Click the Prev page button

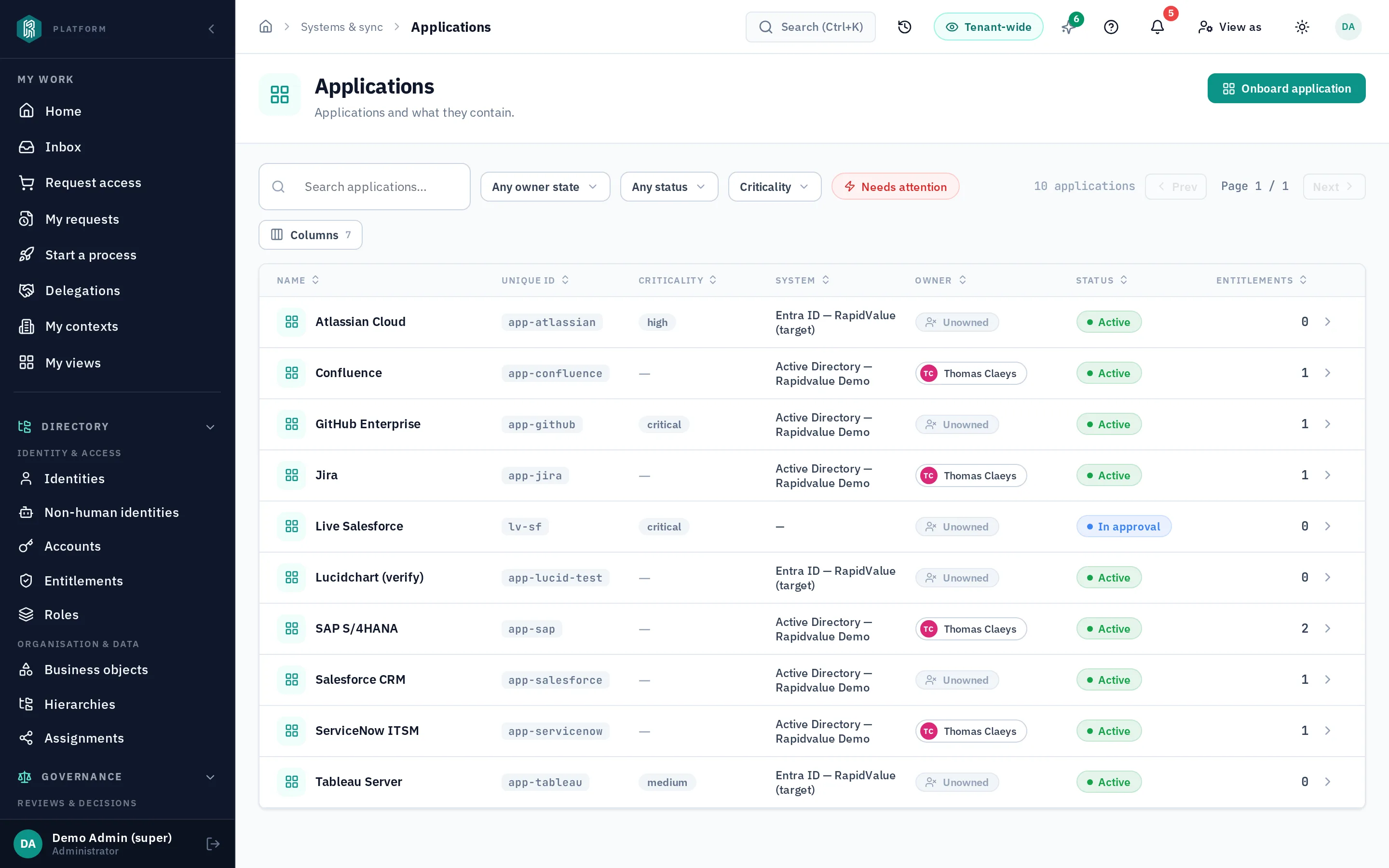[x=1175, y=187]
